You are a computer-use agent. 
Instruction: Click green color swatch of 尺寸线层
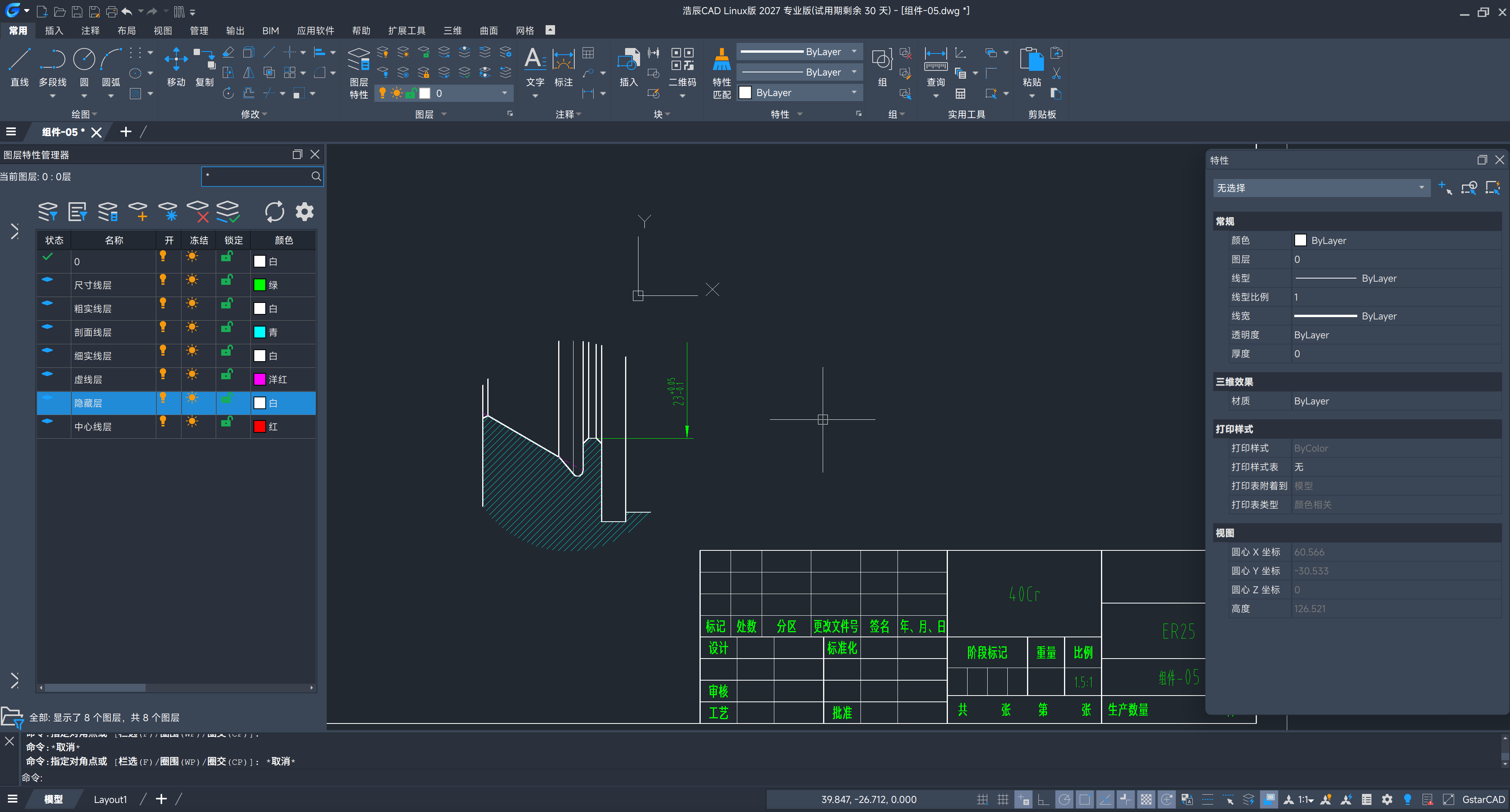260,285
